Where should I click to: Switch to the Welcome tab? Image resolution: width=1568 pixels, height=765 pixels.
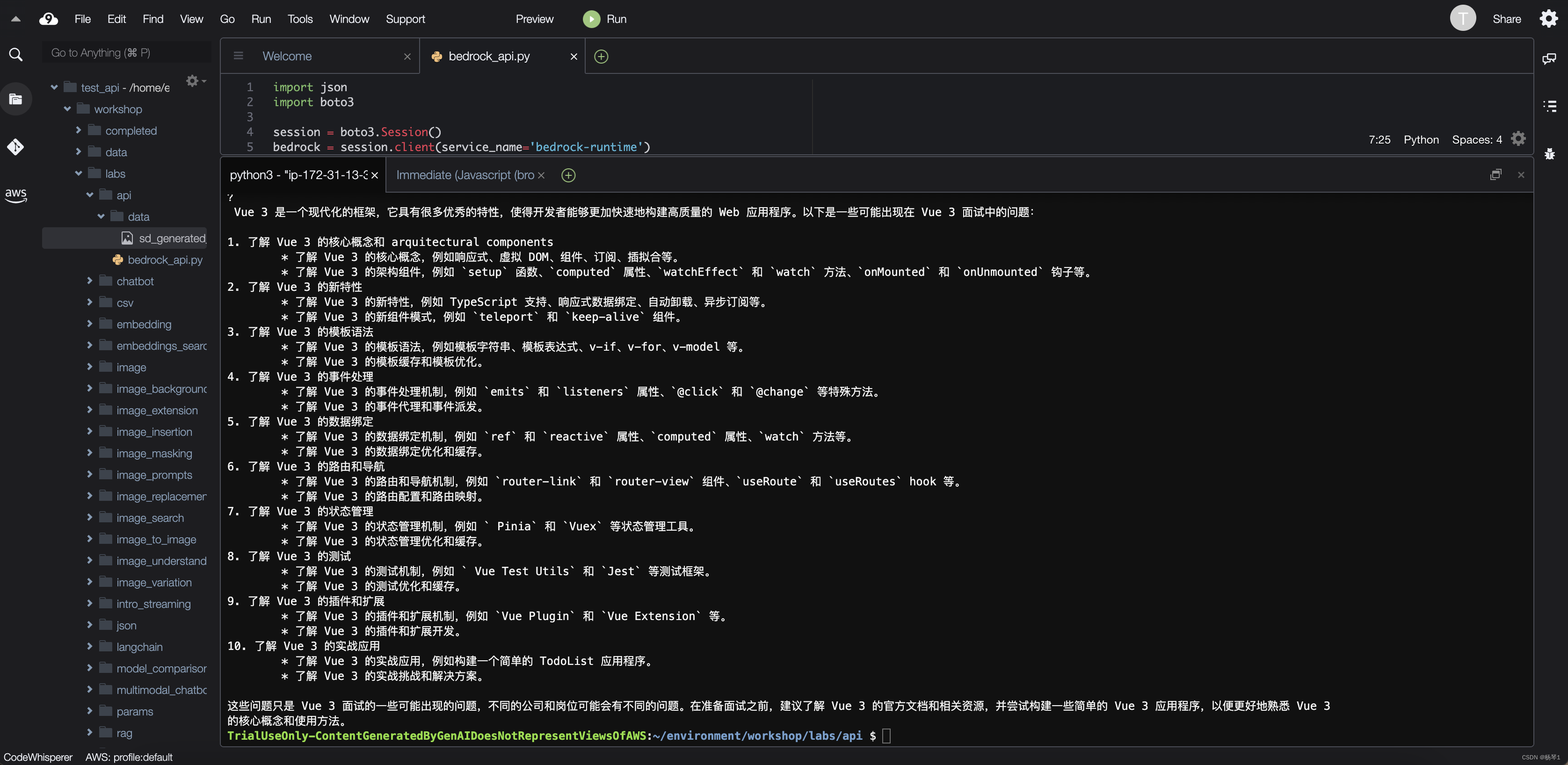click(287, 56)
